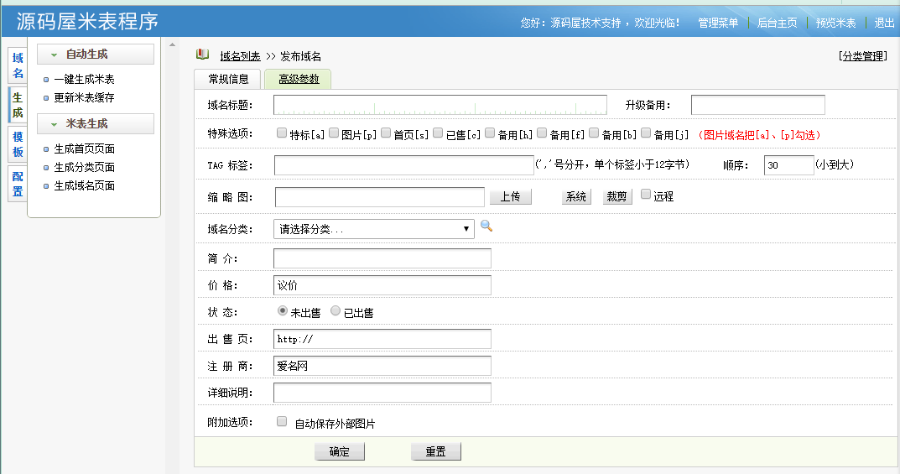Click the 价格 field containing 议价
The image size is (900, 474).
[382, 285]
